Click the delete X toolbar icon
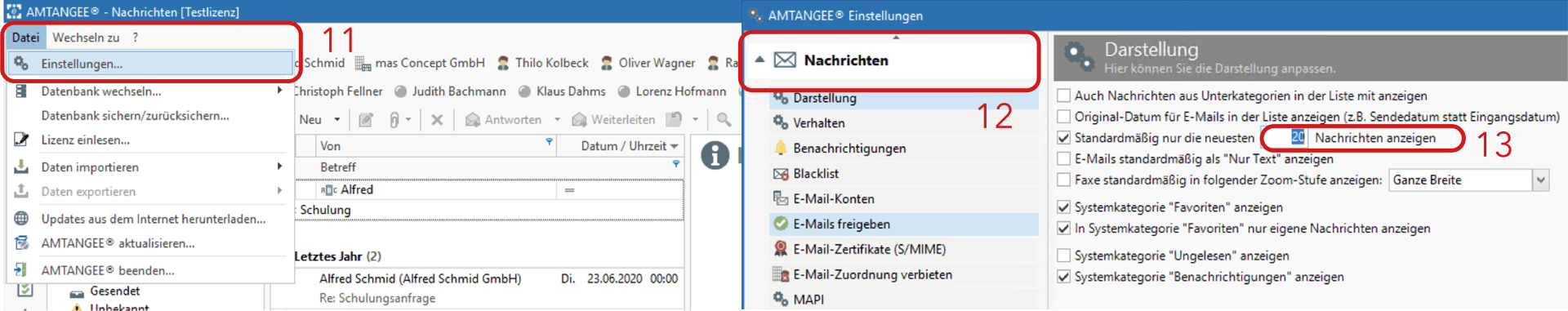Image resolution: width=1568 pixels, height=311 pixels. tap(437, 120)
